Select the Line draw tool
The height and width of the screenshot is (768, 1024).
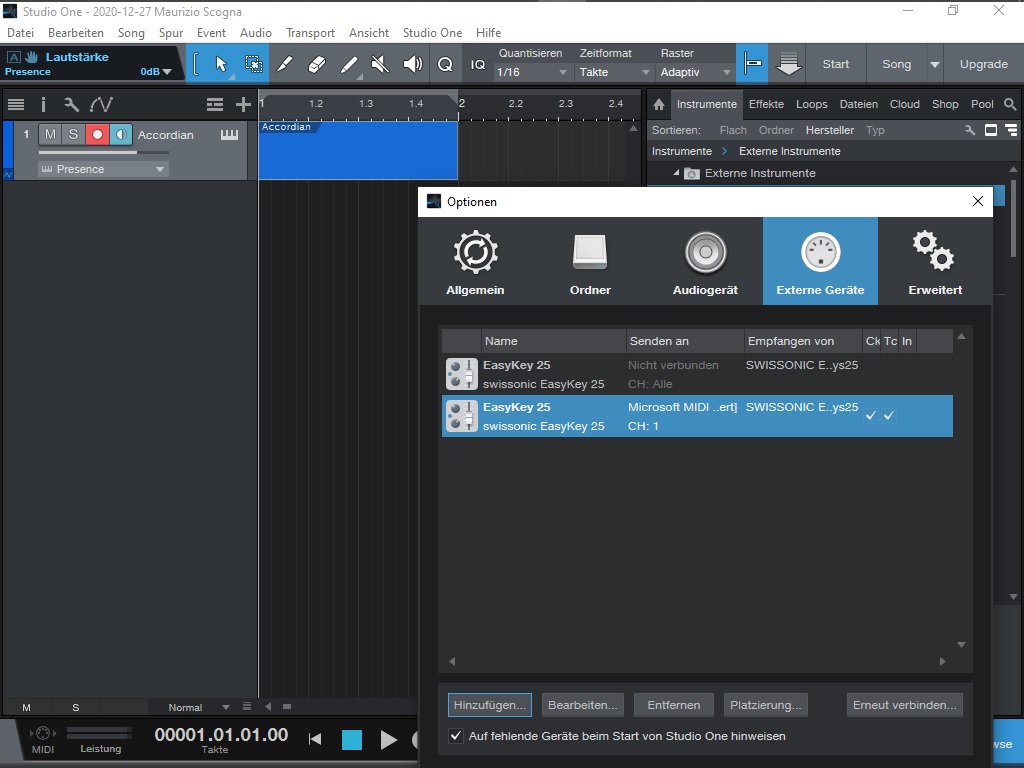(x=349, y=64)
